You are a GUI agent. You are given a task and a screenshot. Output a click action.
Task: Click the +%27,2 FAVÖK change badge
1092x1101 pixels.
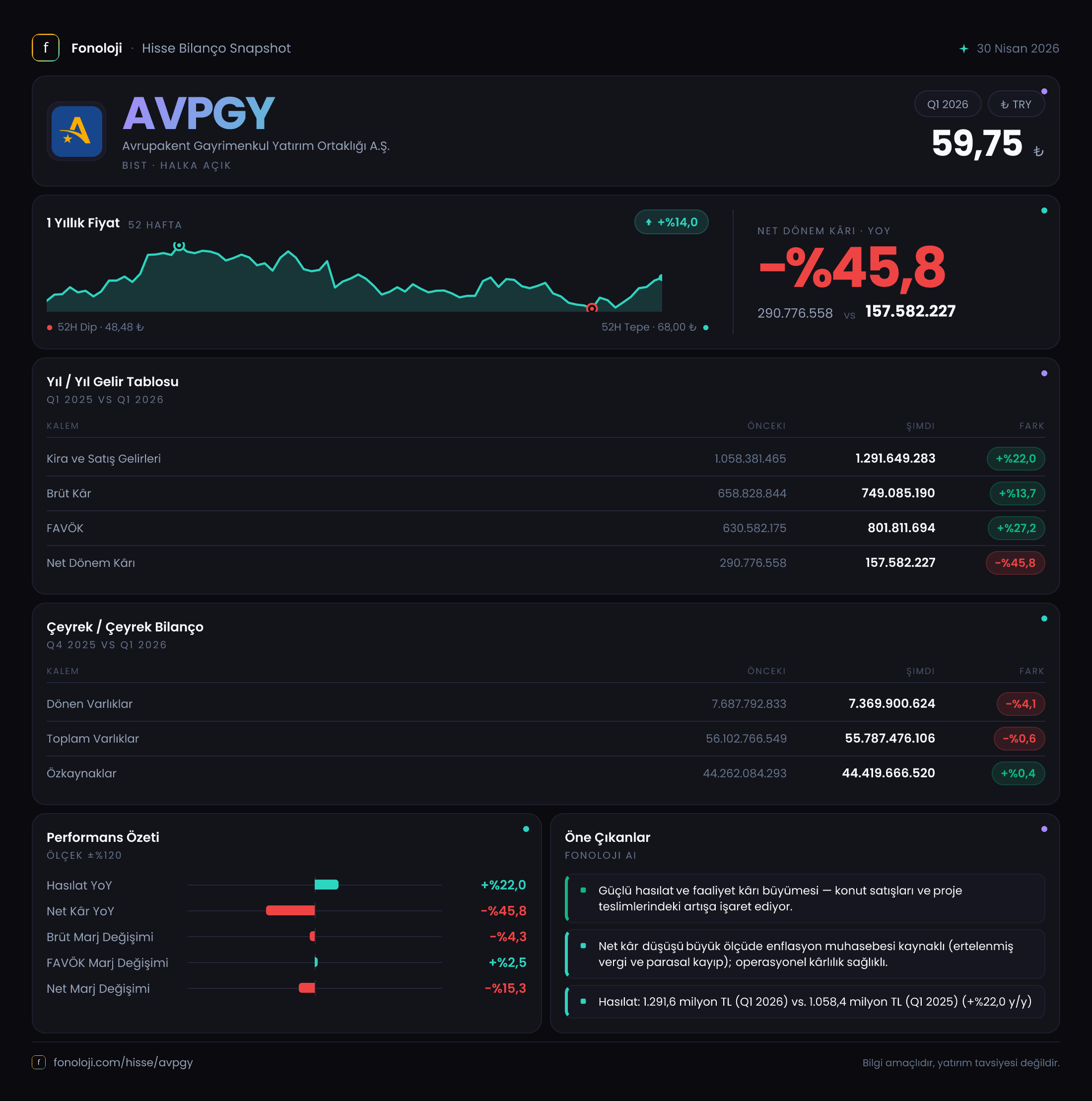1016,528
